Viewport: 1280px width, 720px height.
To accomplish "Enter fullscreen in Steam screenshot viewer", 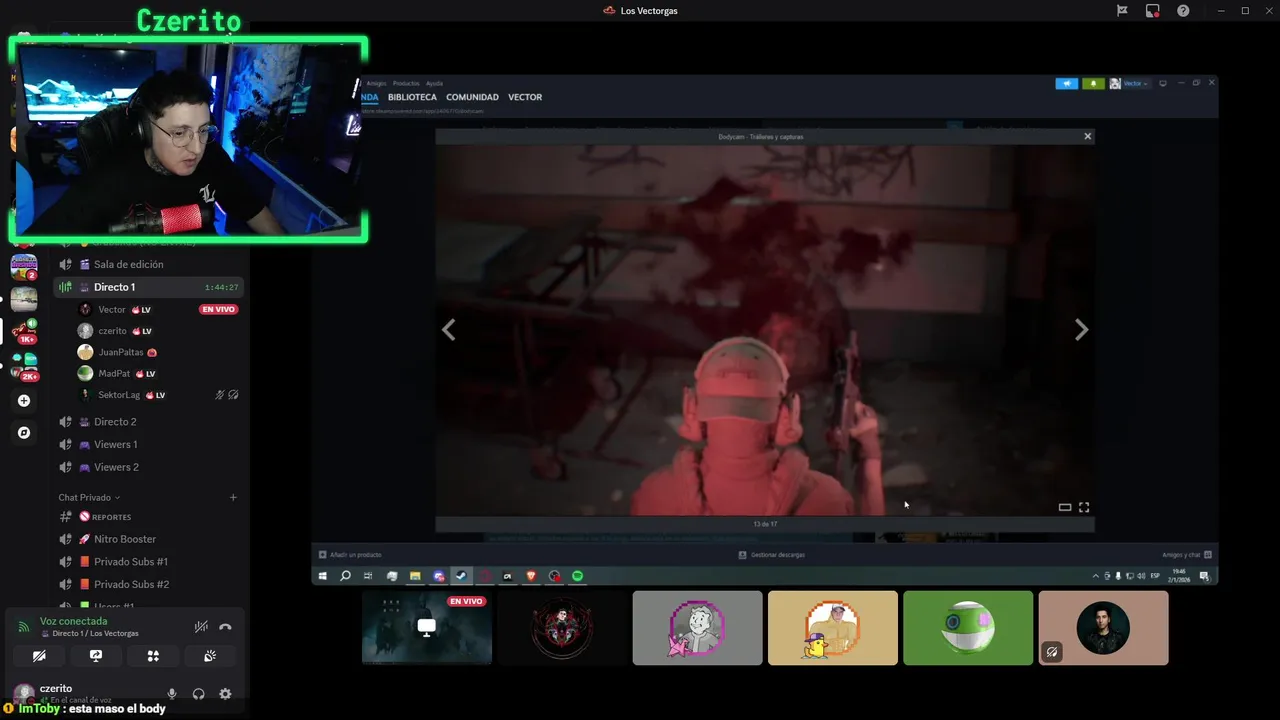I will pyautogui.click(x=1084, y=507).
